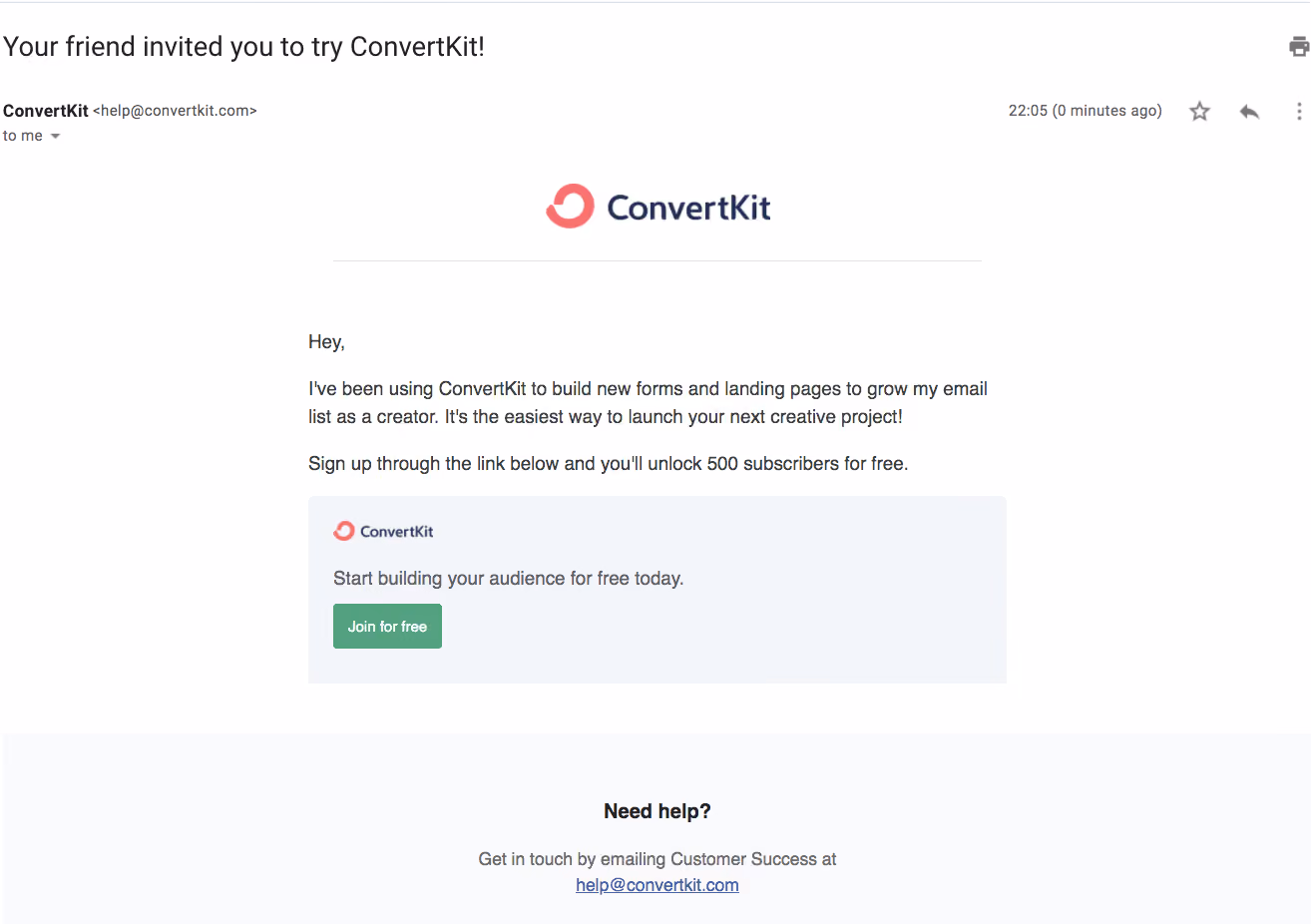1311x924 pixels.
Task: Select the email subject line text
Action: pyautogui.click(x=243, y=47)
